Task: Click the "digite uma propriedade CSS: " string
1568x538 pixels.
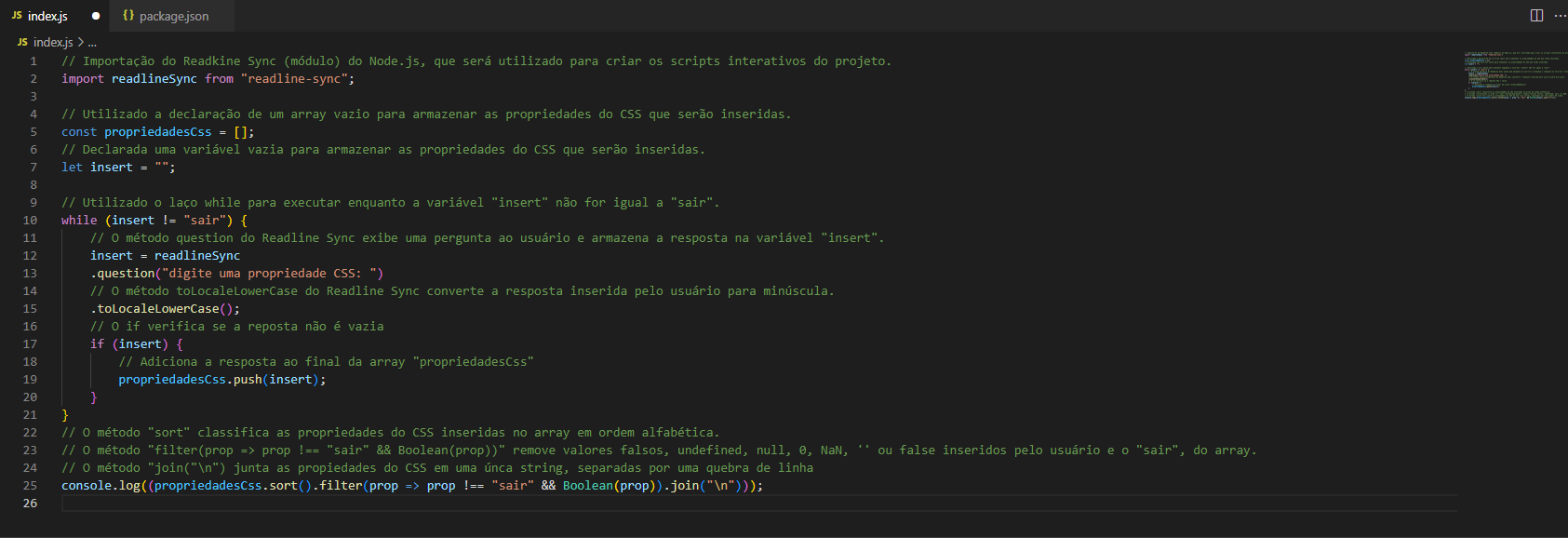Action: [x=269, y=274]
